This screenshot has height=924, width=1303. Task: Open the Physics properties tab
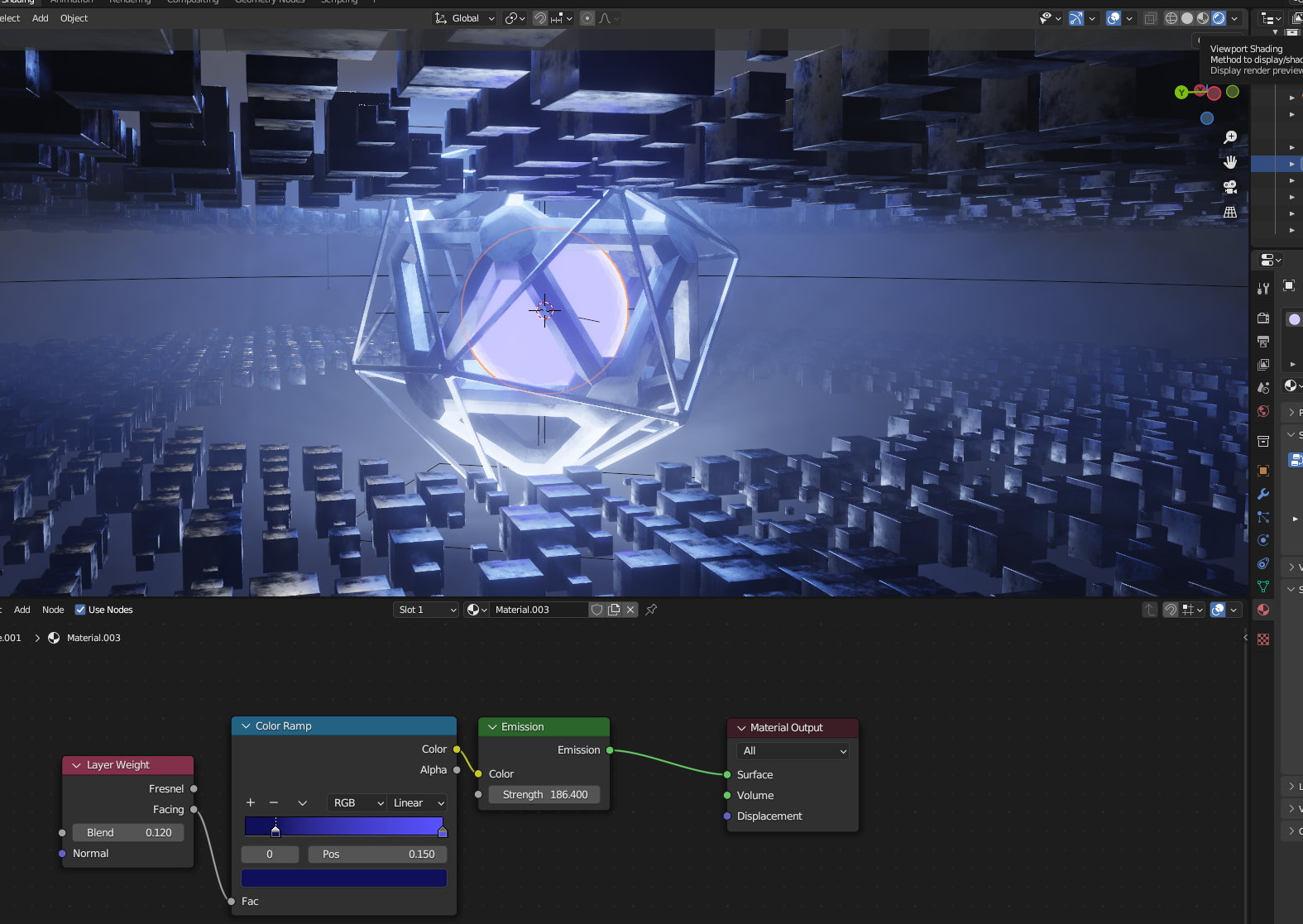tap(1263, 540)
